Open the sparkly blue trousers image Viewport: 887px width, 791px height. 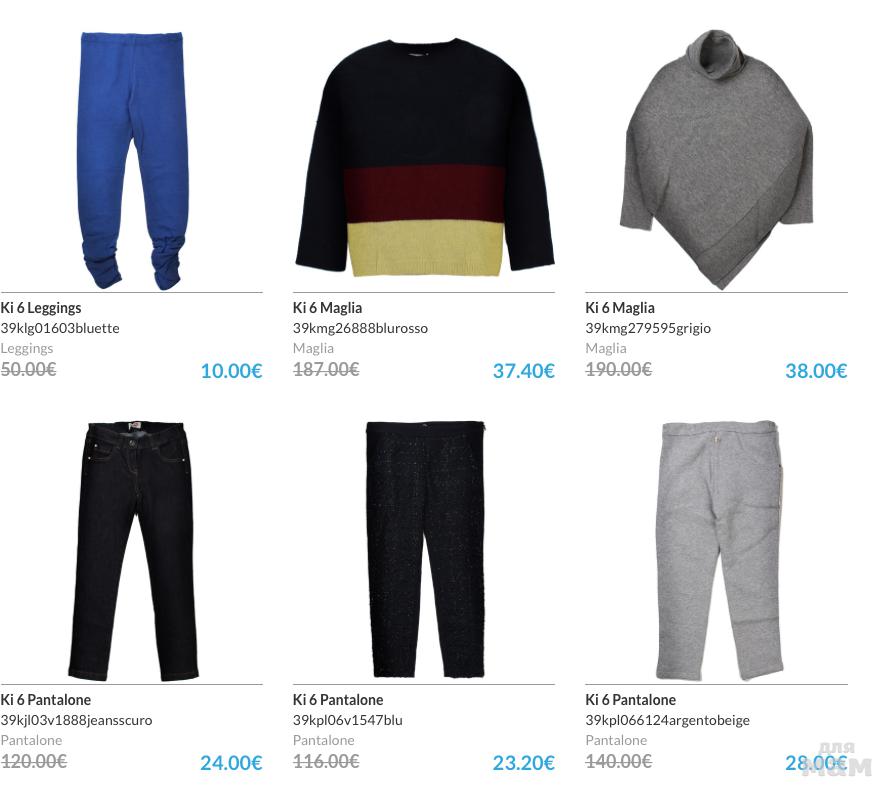[425, 549]
